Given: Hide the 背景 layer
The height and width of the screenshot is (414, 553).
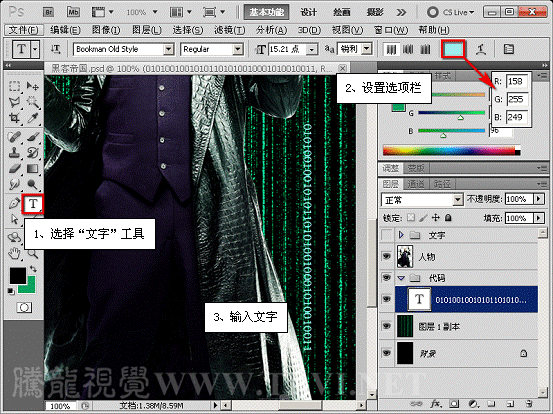Looking at the screenshot, I should [387, 353].
